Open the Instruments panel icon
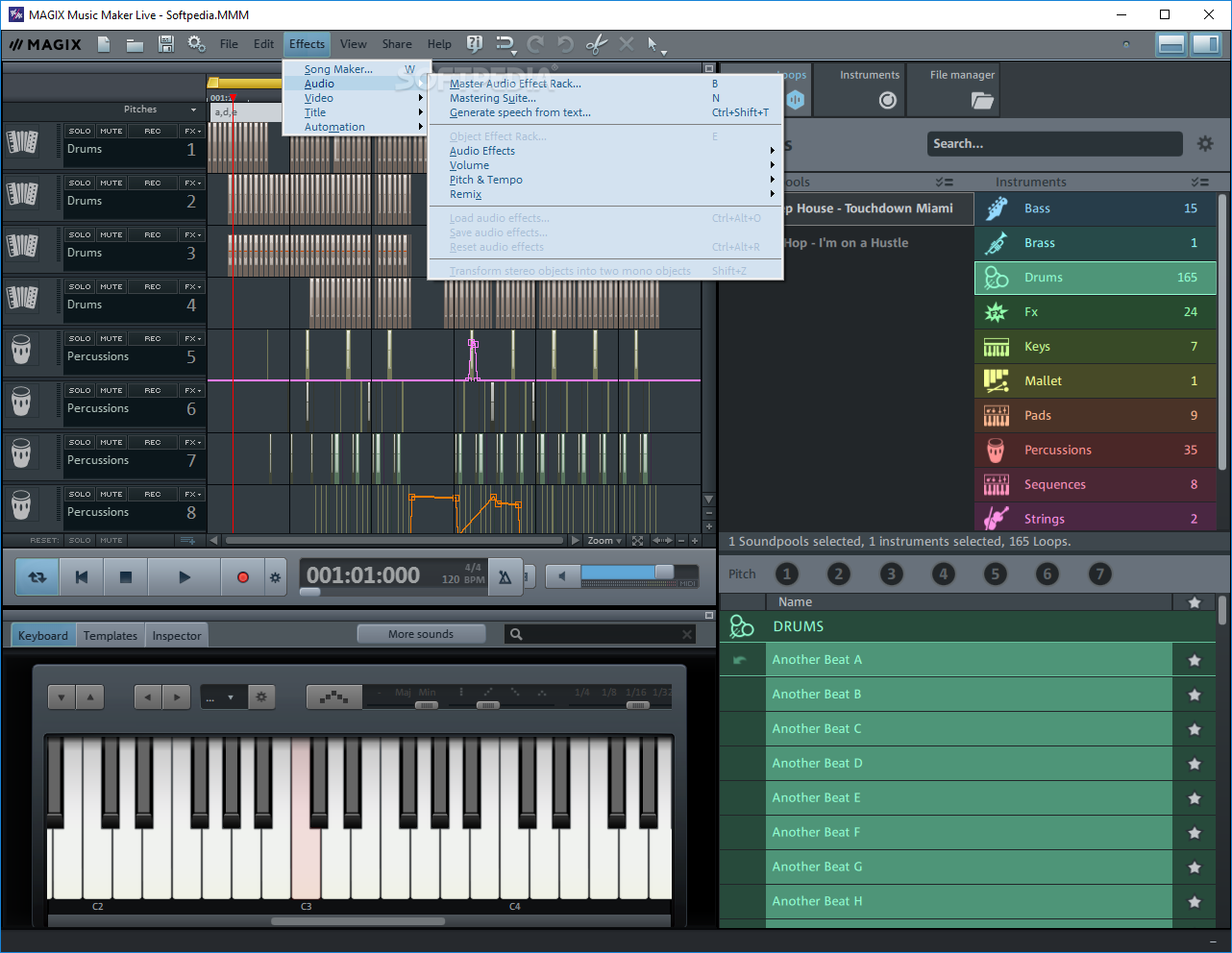 pyautogui.click(x=888, y=100)
